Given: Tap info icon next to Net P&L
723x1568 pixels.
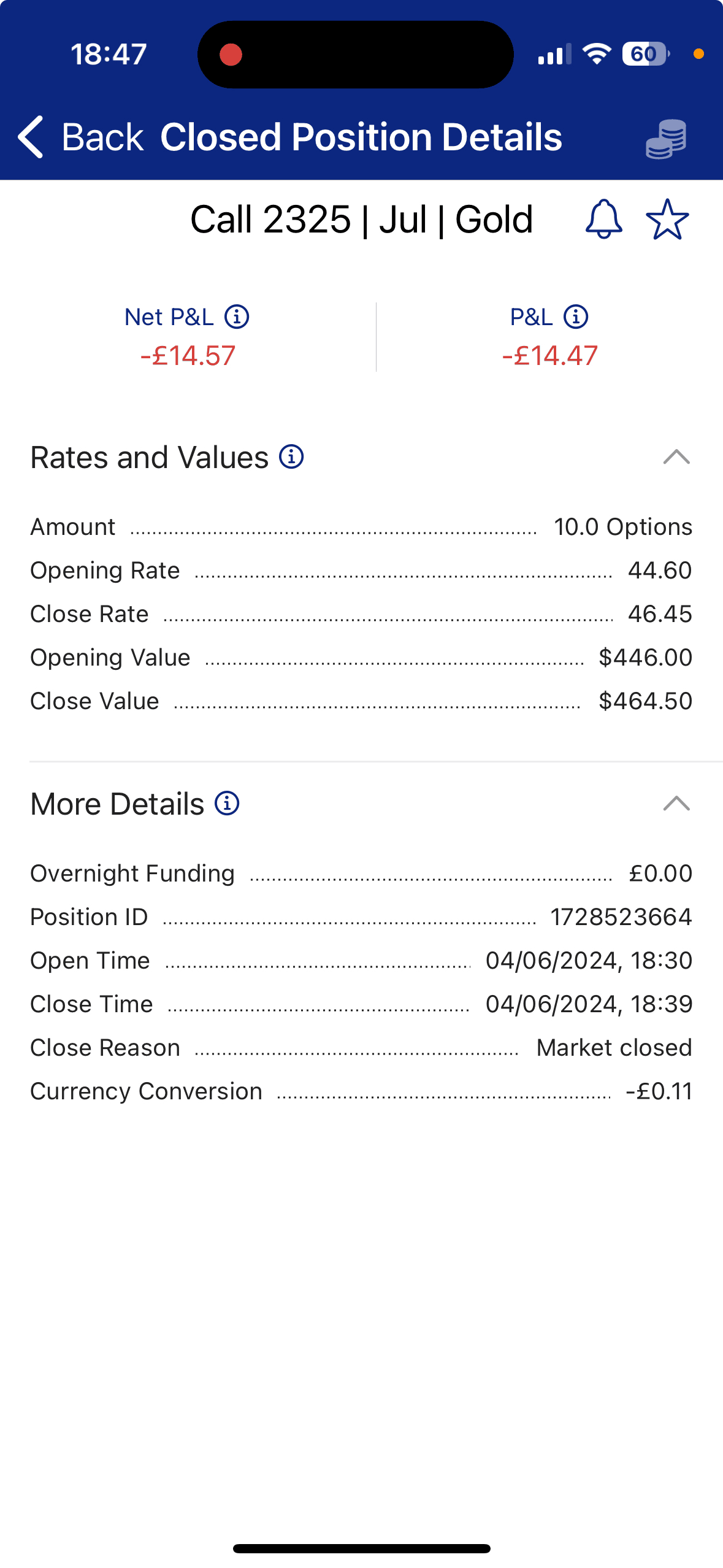Looking at the screenshot, I should (237, 317).
